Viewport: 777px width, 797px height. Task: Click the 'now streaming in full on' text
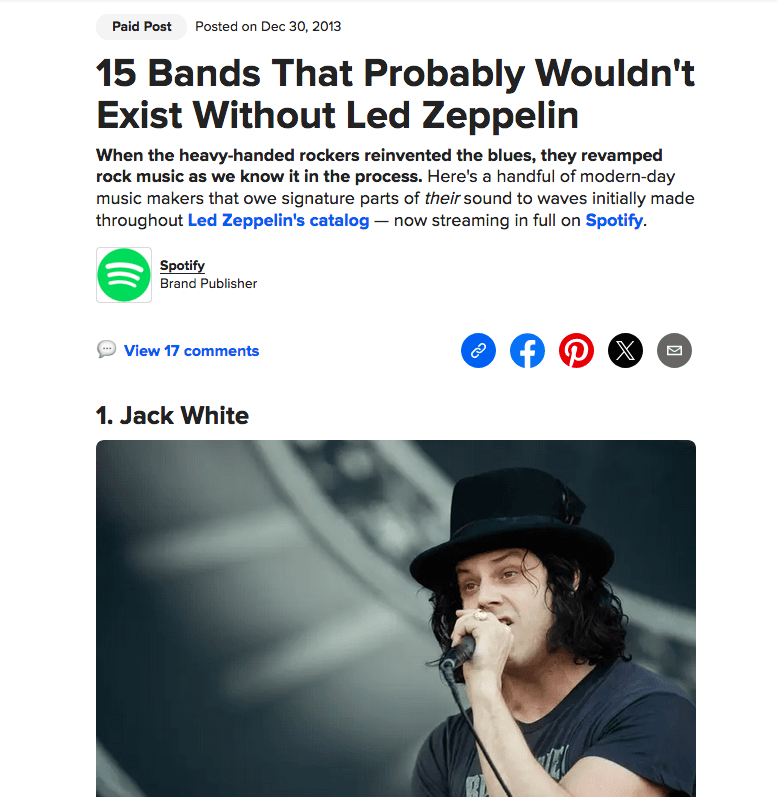coord(487,220)
